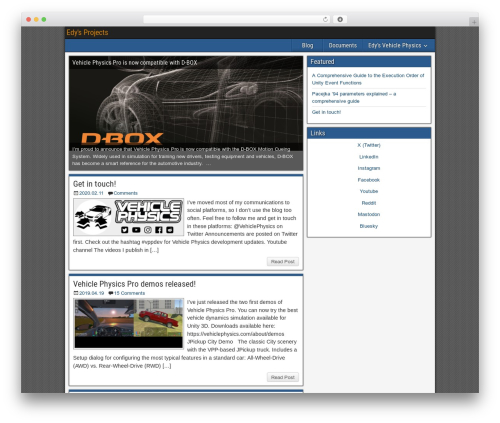Reload the page with the browser refresh icon

[x=325, y=19]
